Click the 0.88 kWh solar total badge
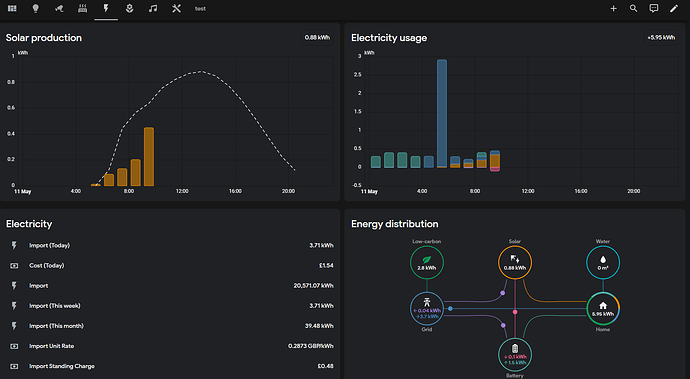The image size is (690, 379). click(317, 38)
